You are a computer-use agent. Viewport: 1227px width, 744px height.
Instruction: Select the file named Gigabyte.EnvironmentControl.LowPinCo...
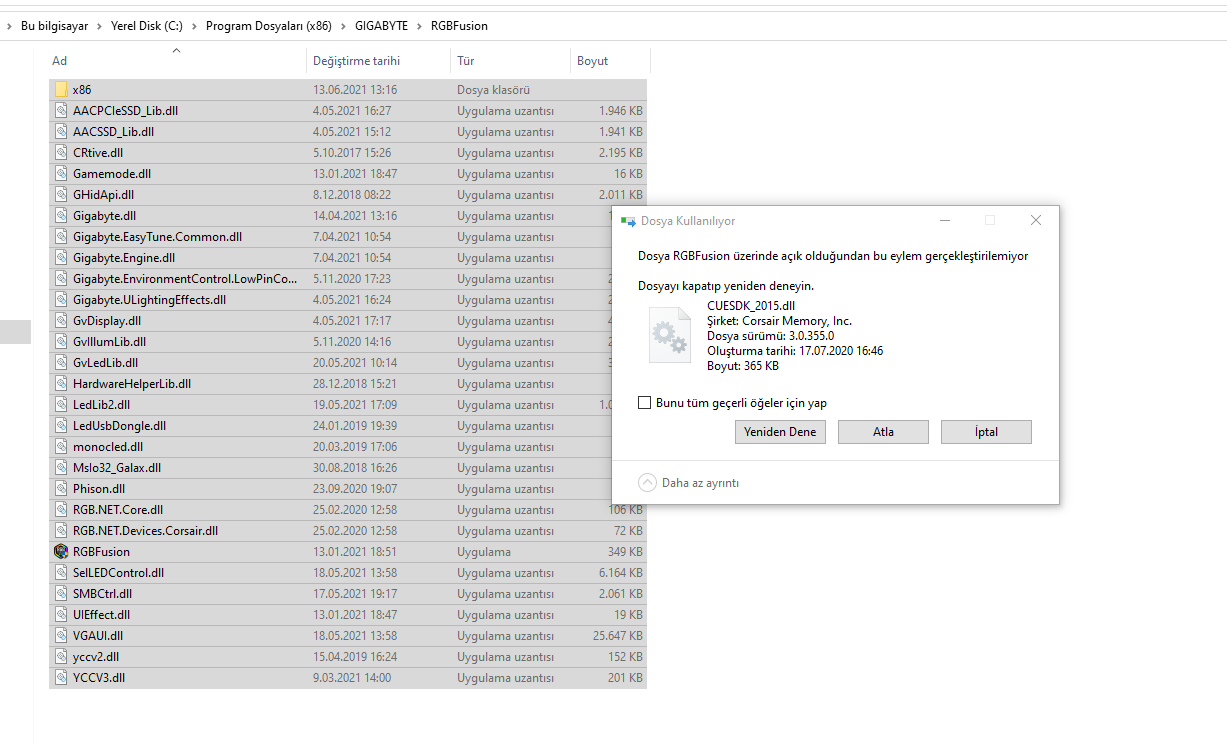click(x=185, y=279)
